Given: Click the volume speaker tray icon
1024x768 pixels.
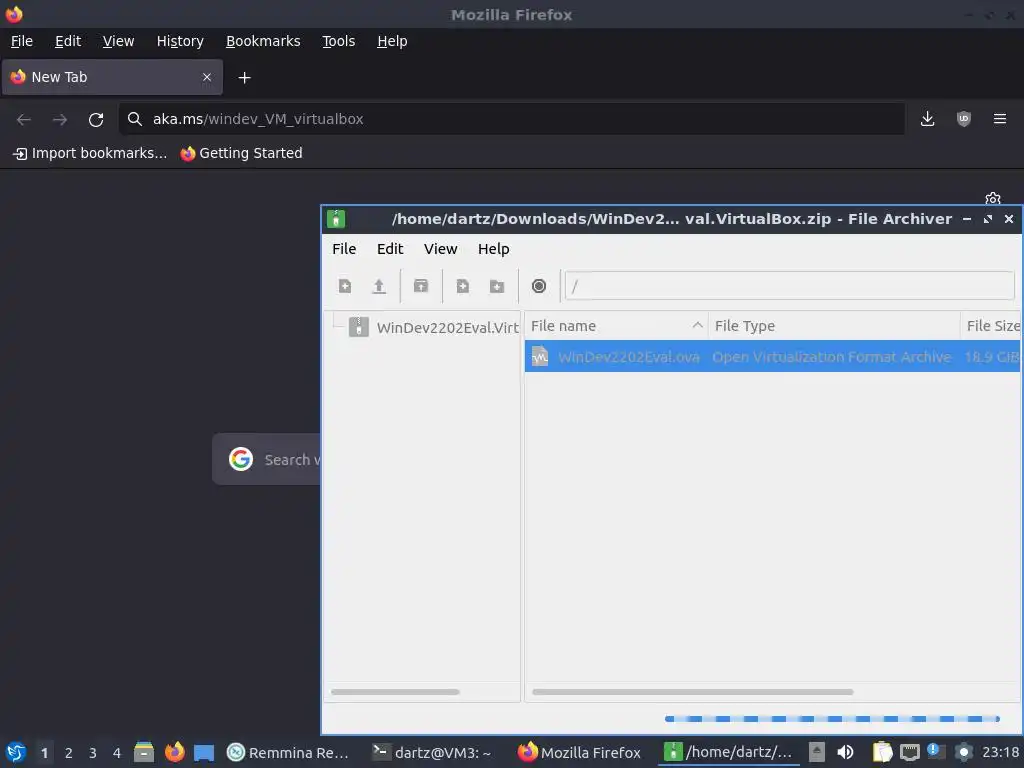Looking at the screenshot, I should click(845, 752).
